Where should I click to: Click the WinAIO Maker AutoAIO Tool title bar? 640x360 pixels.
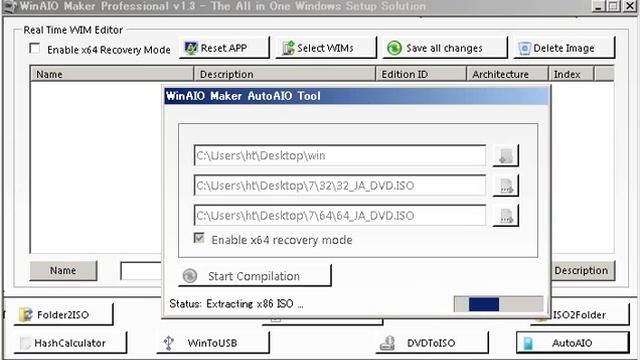pos(356,96)
